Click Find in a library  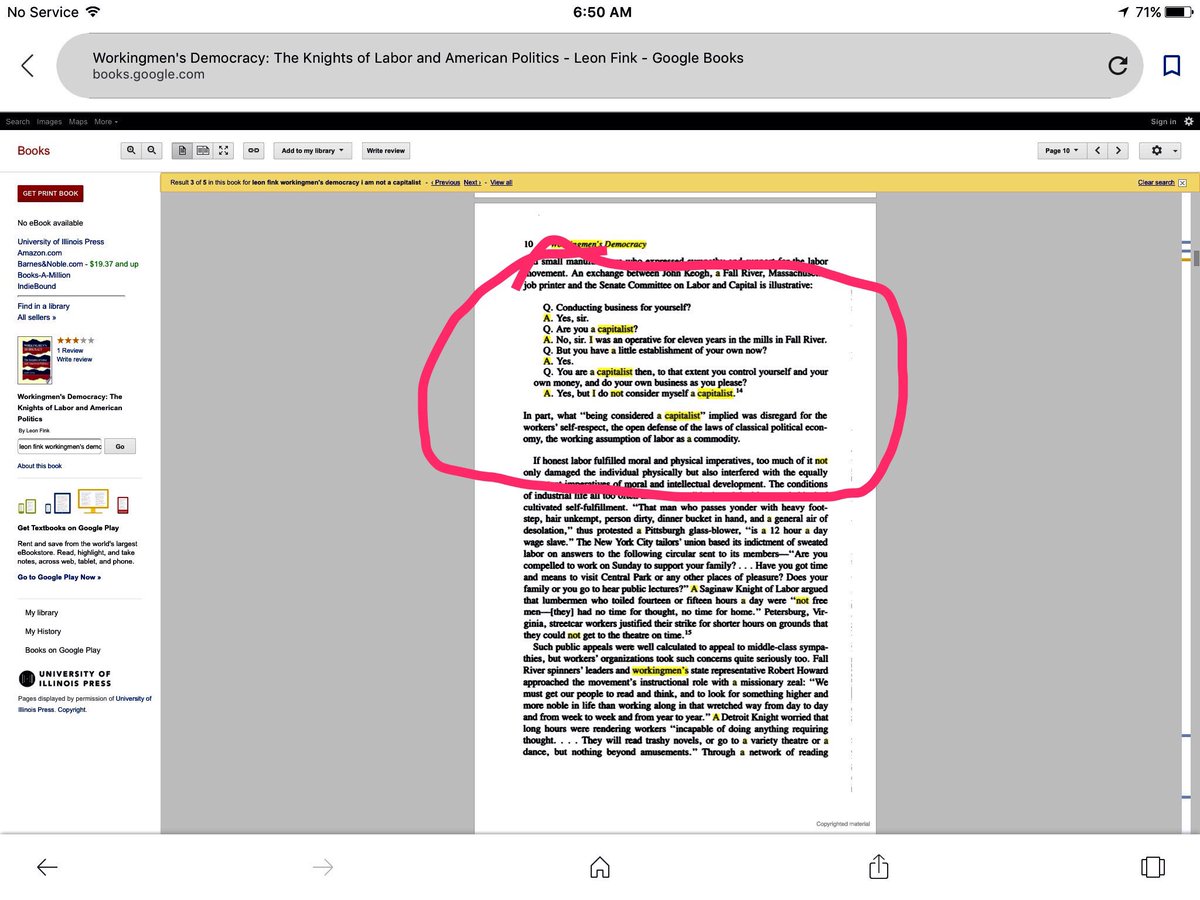[44, 306]
